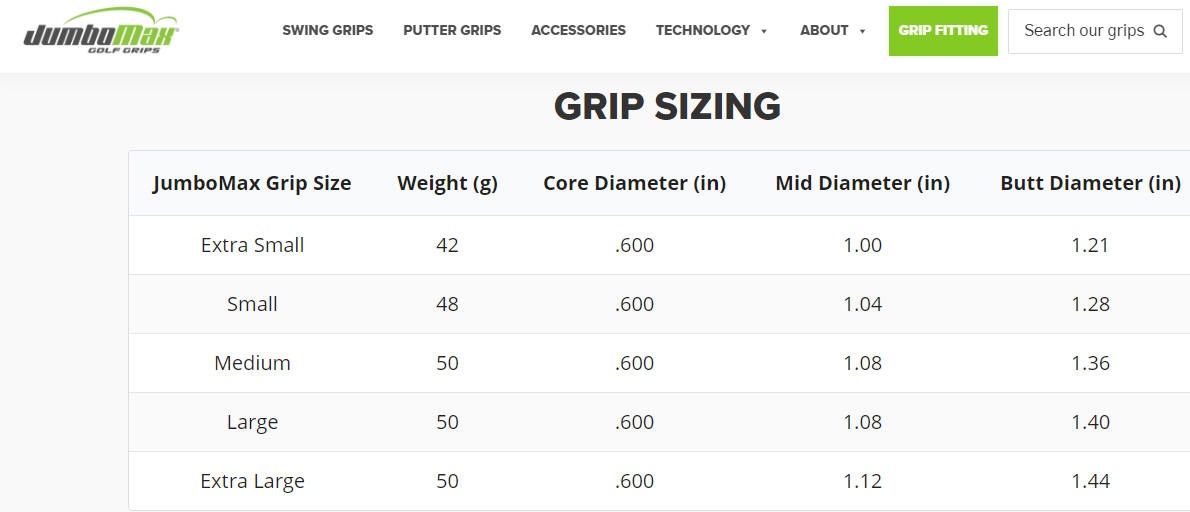1190x512 pixels.
Task: Focus the Search our grips field
Action: (1095, 31)
